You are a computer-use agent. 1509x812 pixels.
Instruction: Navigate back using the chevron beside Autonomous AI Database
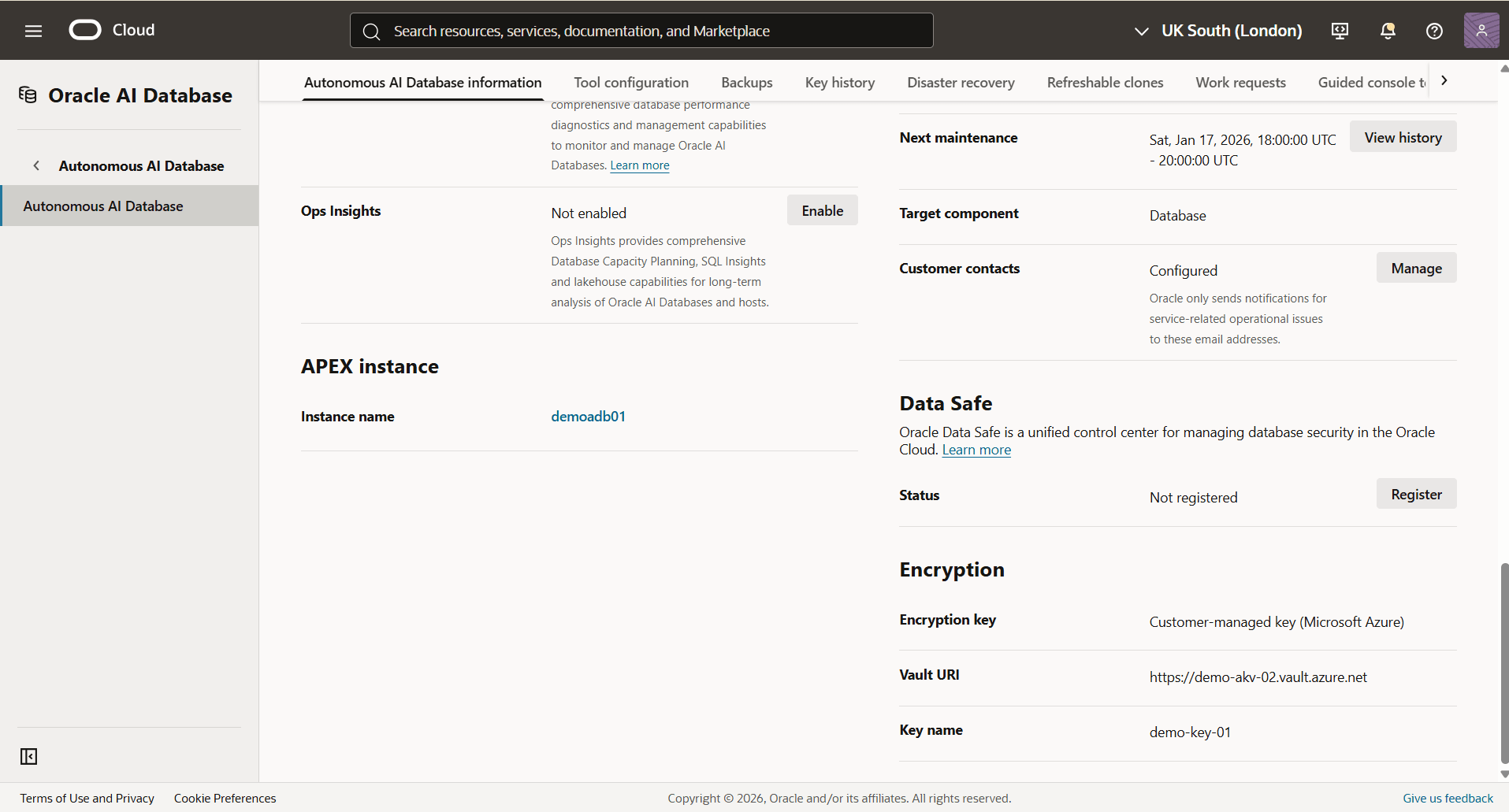coord(36,165)
